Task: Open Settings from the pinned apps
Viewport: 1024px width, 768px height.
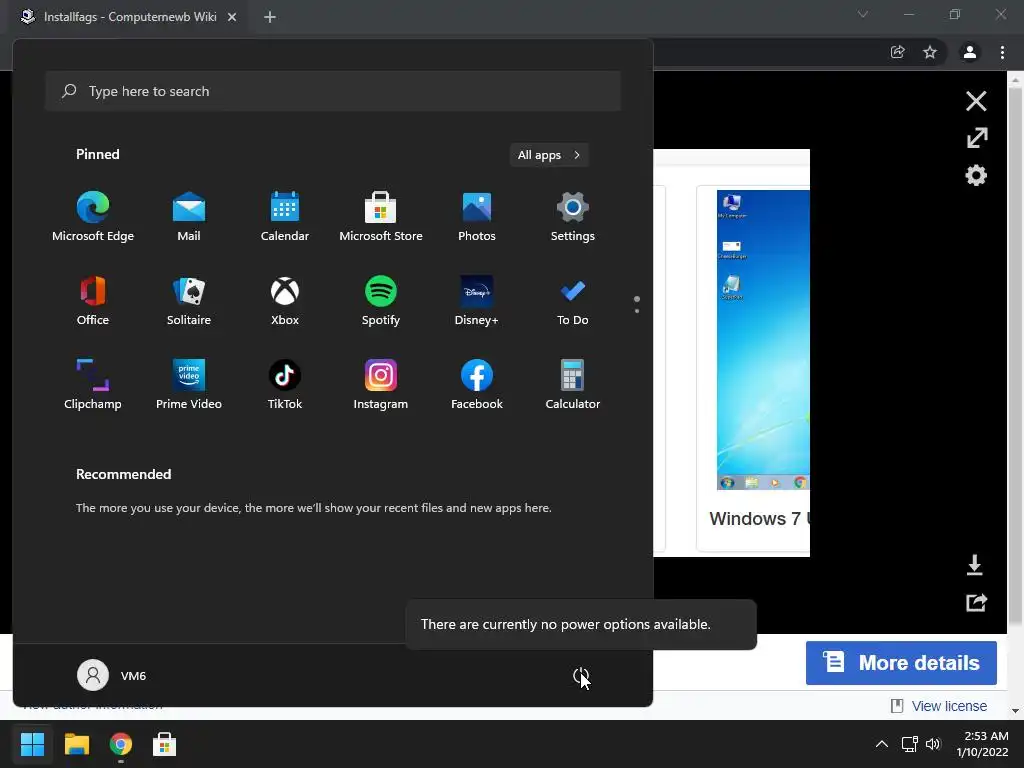Action: pyautogui.click(x=573, y=217)
